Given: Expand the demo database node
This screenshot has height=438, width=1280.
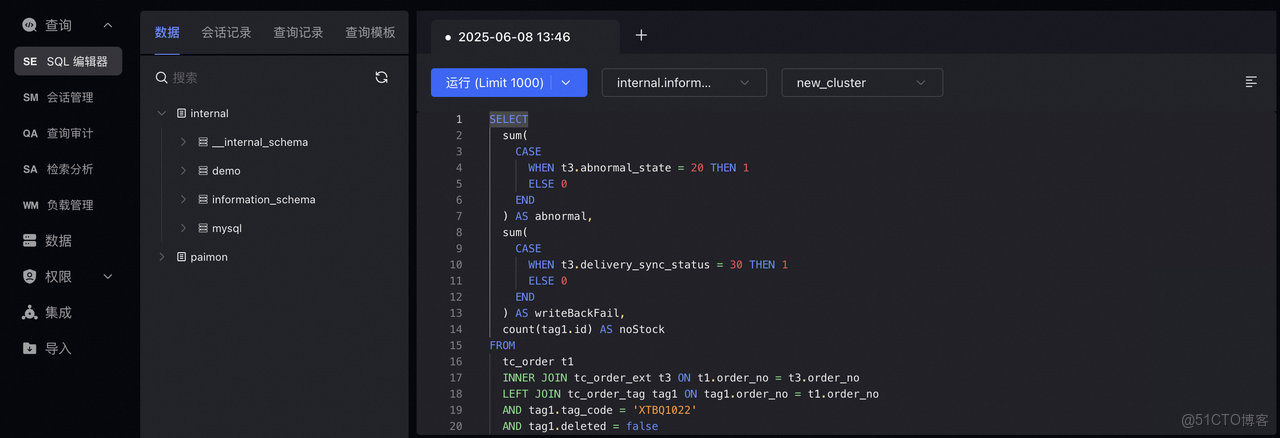Looking at the screenshot, I should tap(183, 171).
